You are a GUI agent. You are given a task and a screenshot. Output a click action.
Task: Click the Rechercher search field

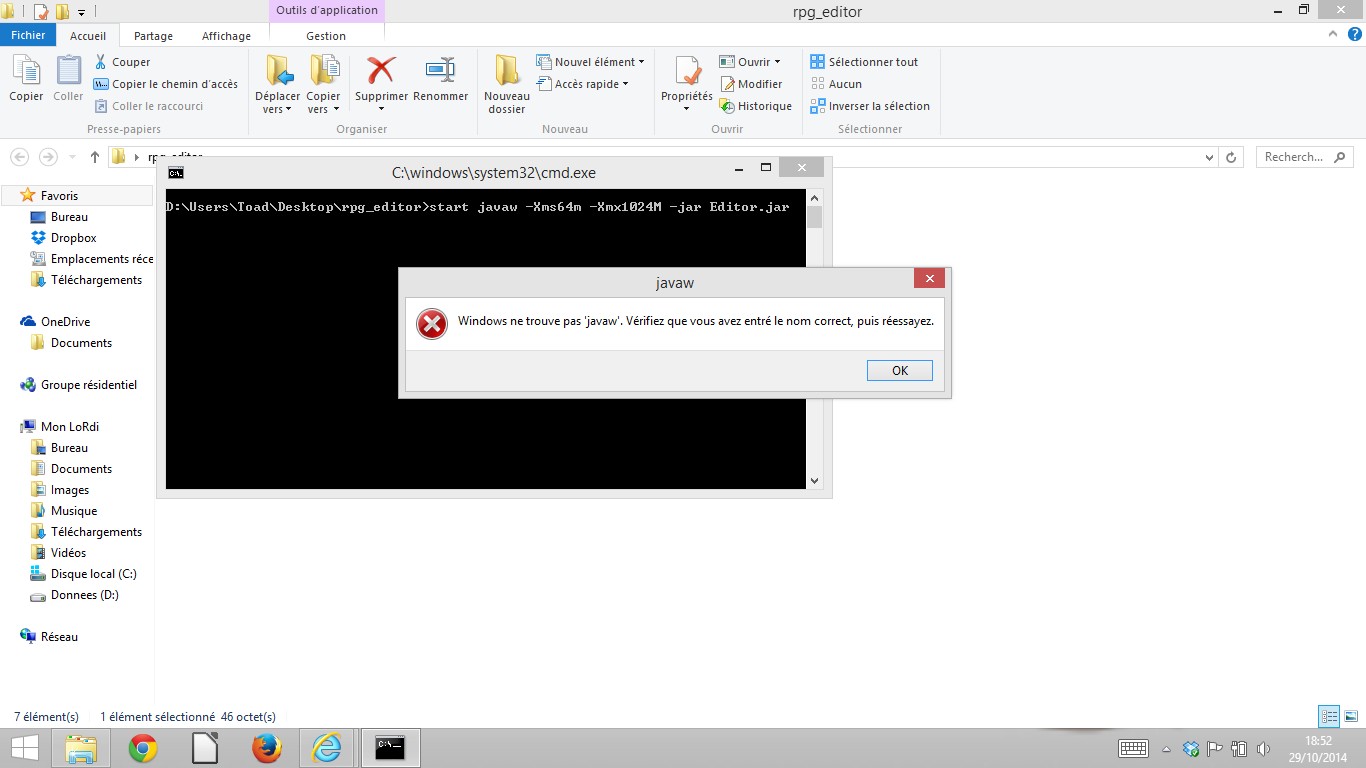(1303, 157)
